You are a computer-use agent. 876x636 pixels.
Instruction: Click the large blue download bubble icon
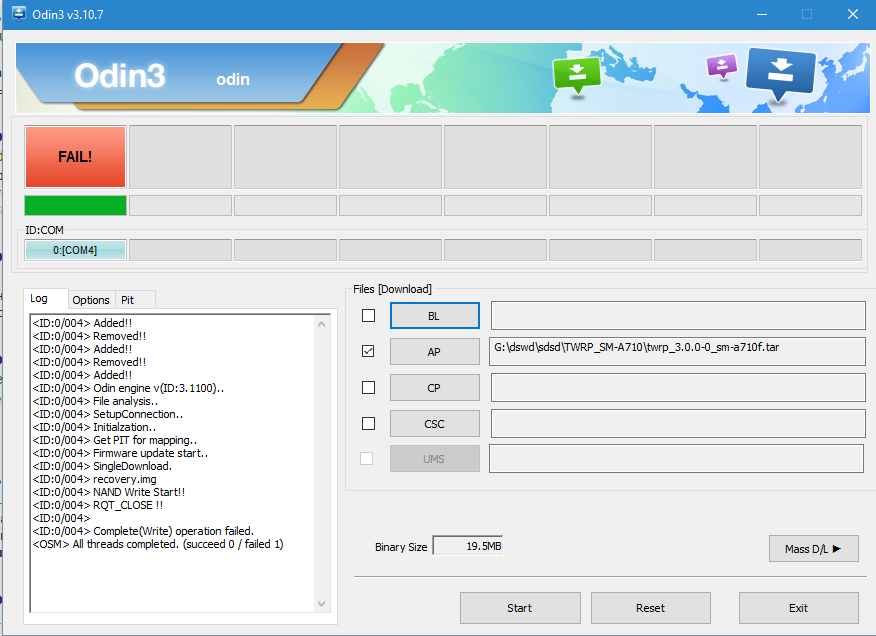tap(781, 72)
